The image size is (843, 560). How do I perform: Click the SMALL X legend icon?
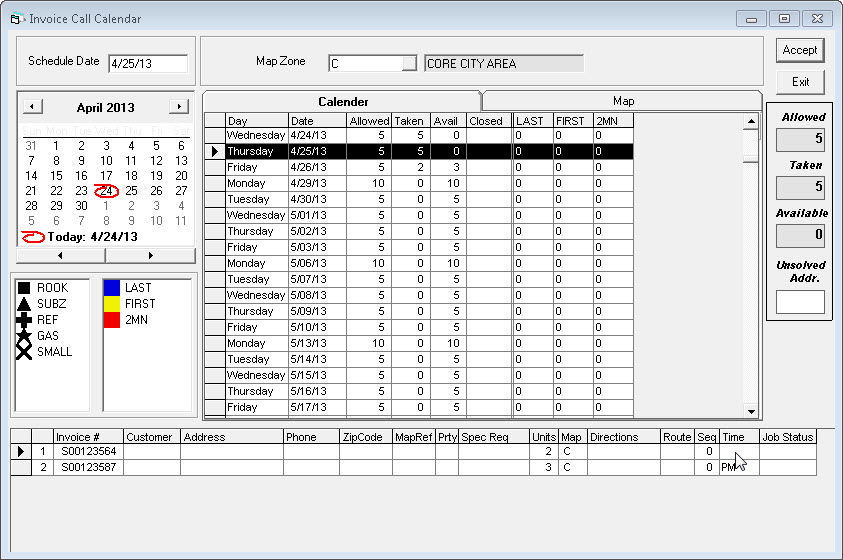click(x=24, y=352)
